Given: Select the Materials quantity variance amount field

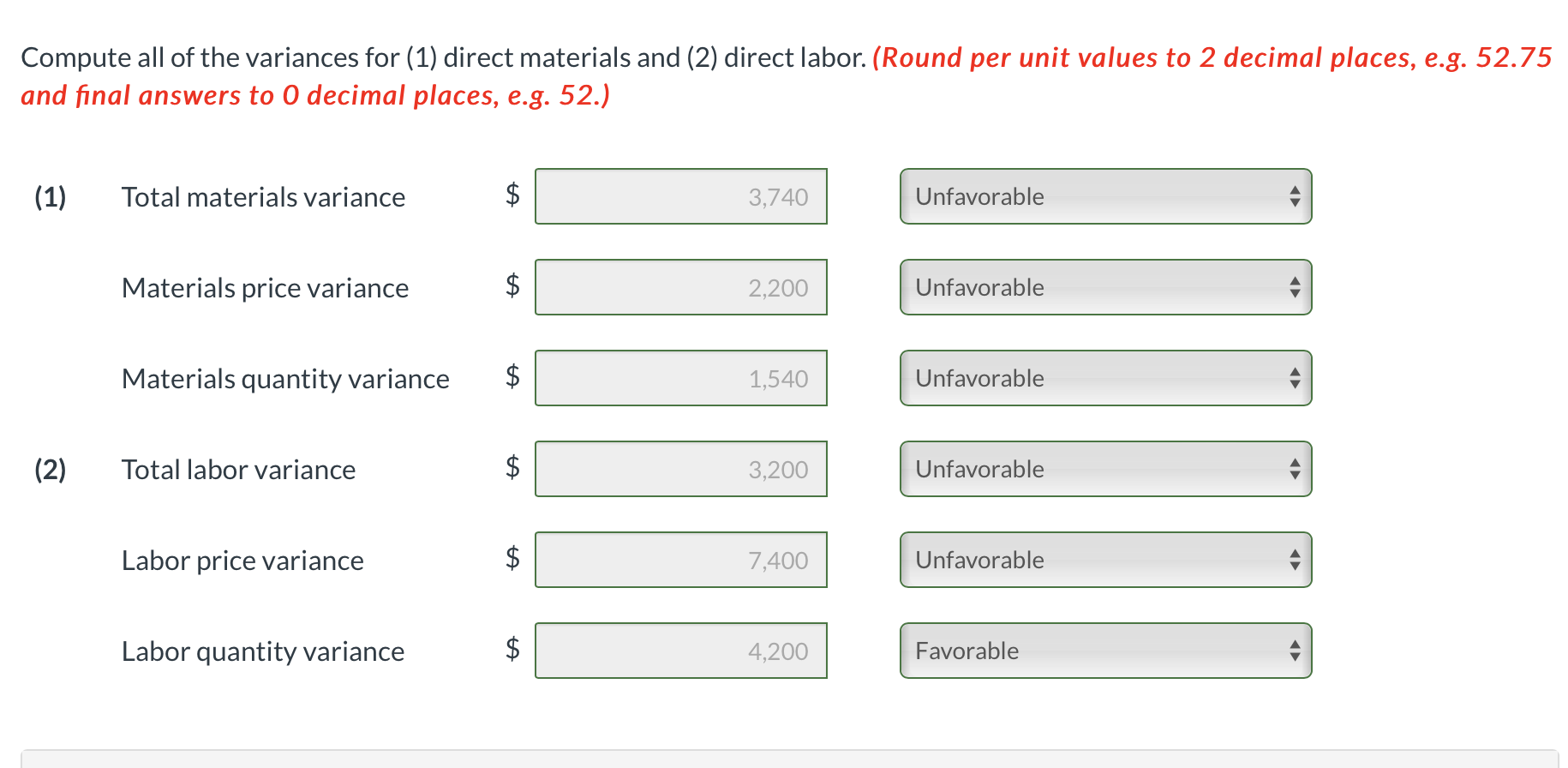Looking at the screenshot, I should [x=681, y=378].
